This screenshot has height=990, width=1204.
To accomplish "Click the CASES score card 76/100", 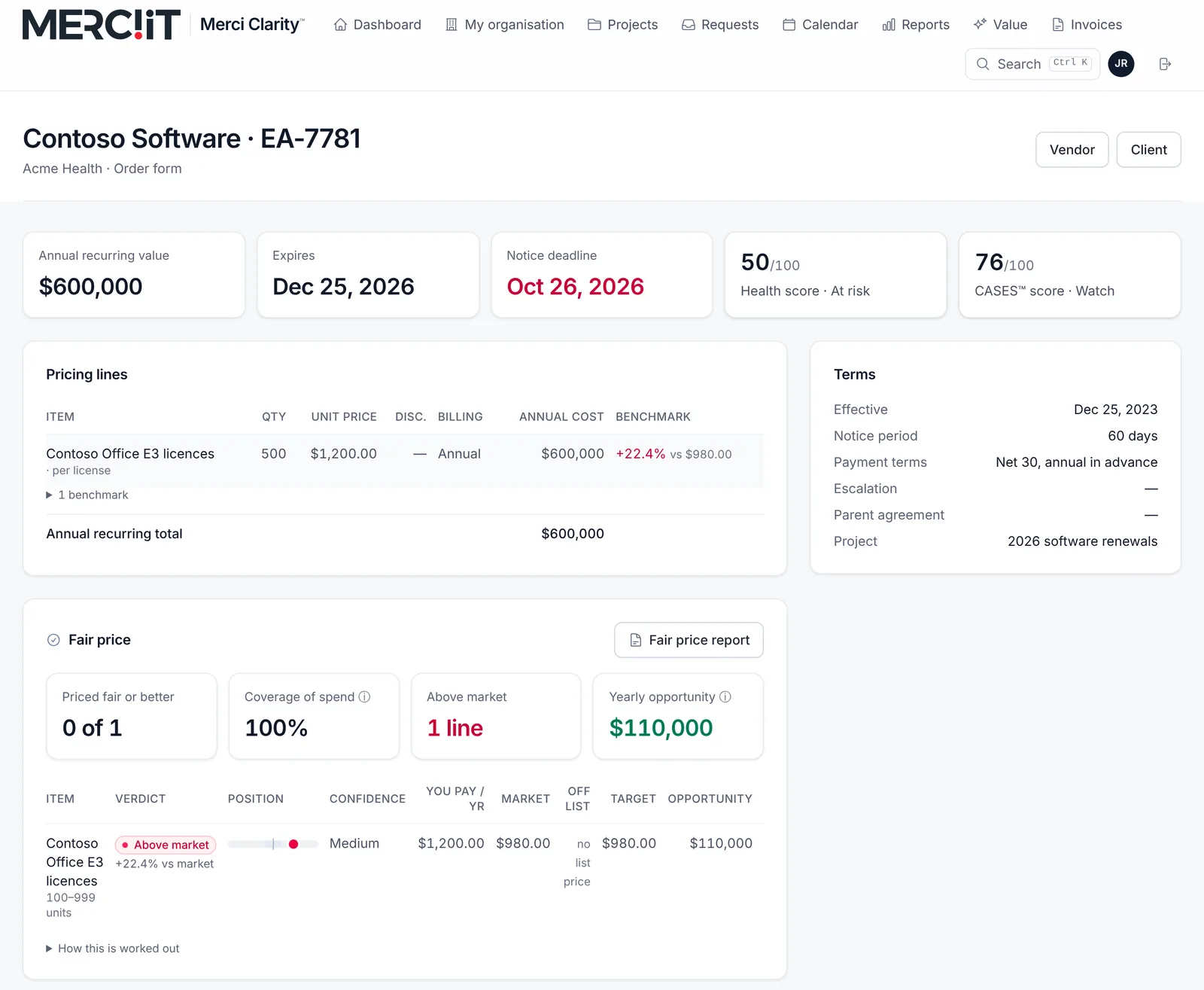I will (1069, 275).
